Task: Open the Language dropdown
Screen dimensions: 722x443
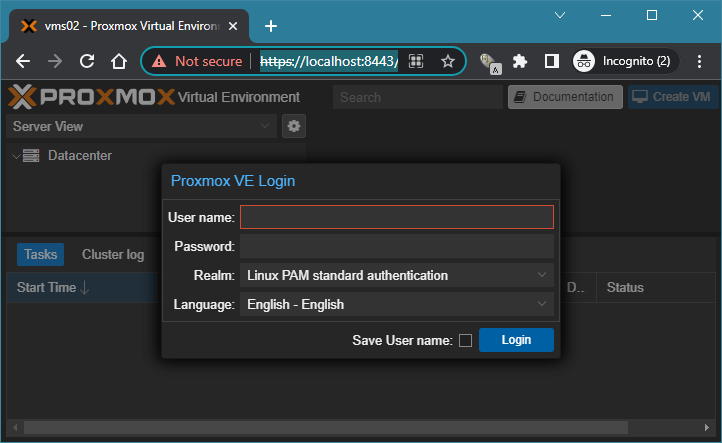Action: click(396, 304)
